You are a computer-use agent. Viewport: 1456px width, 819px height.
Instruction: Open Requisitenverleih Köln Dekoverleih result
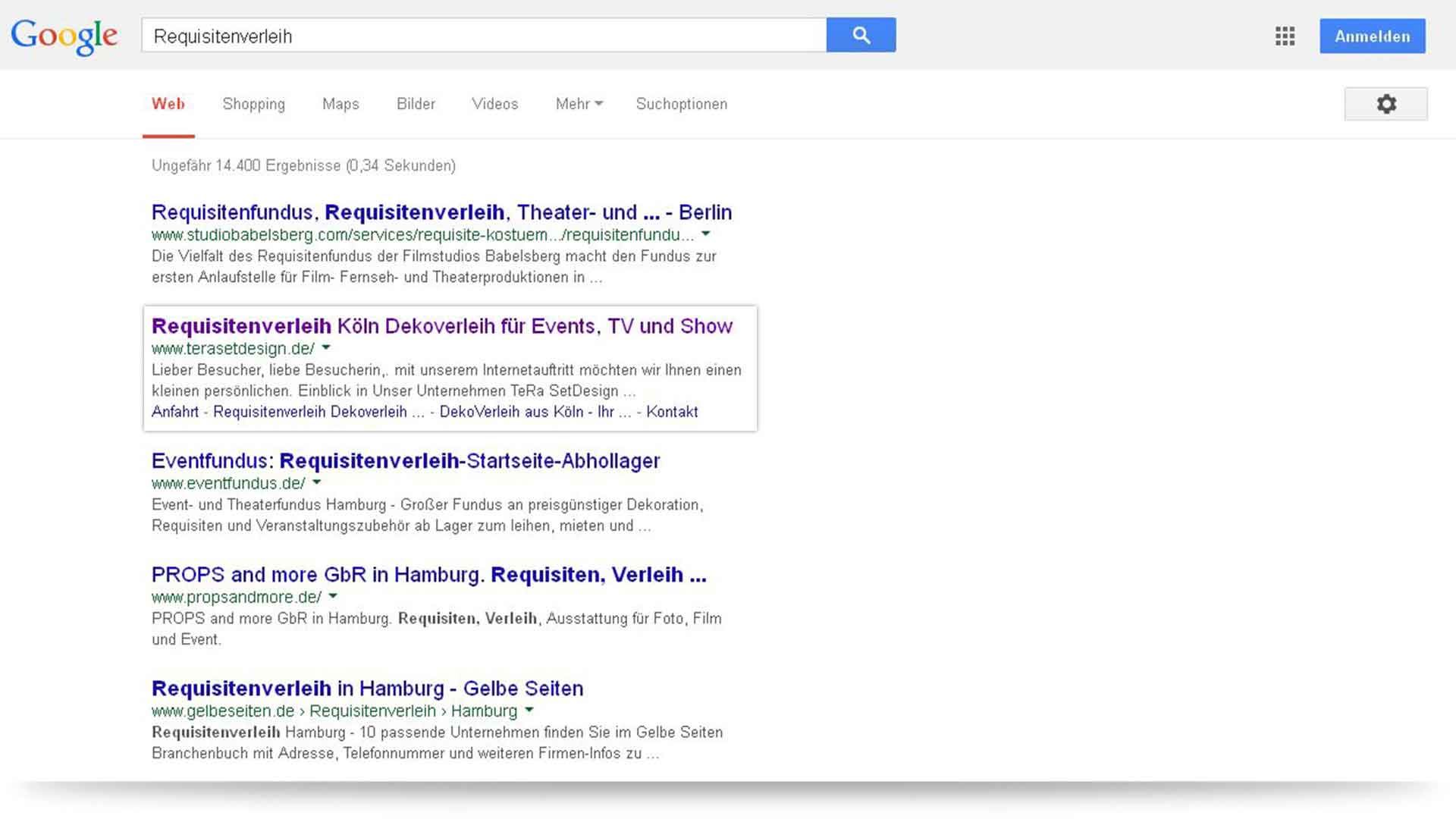441,326
